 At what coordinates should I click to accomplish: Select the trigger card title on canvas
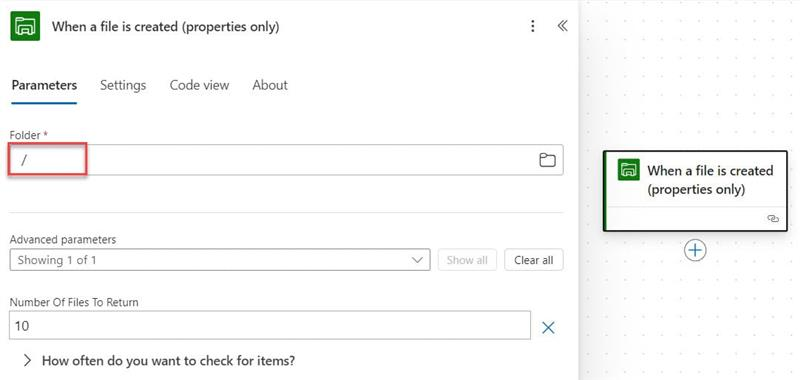point(710,180)
